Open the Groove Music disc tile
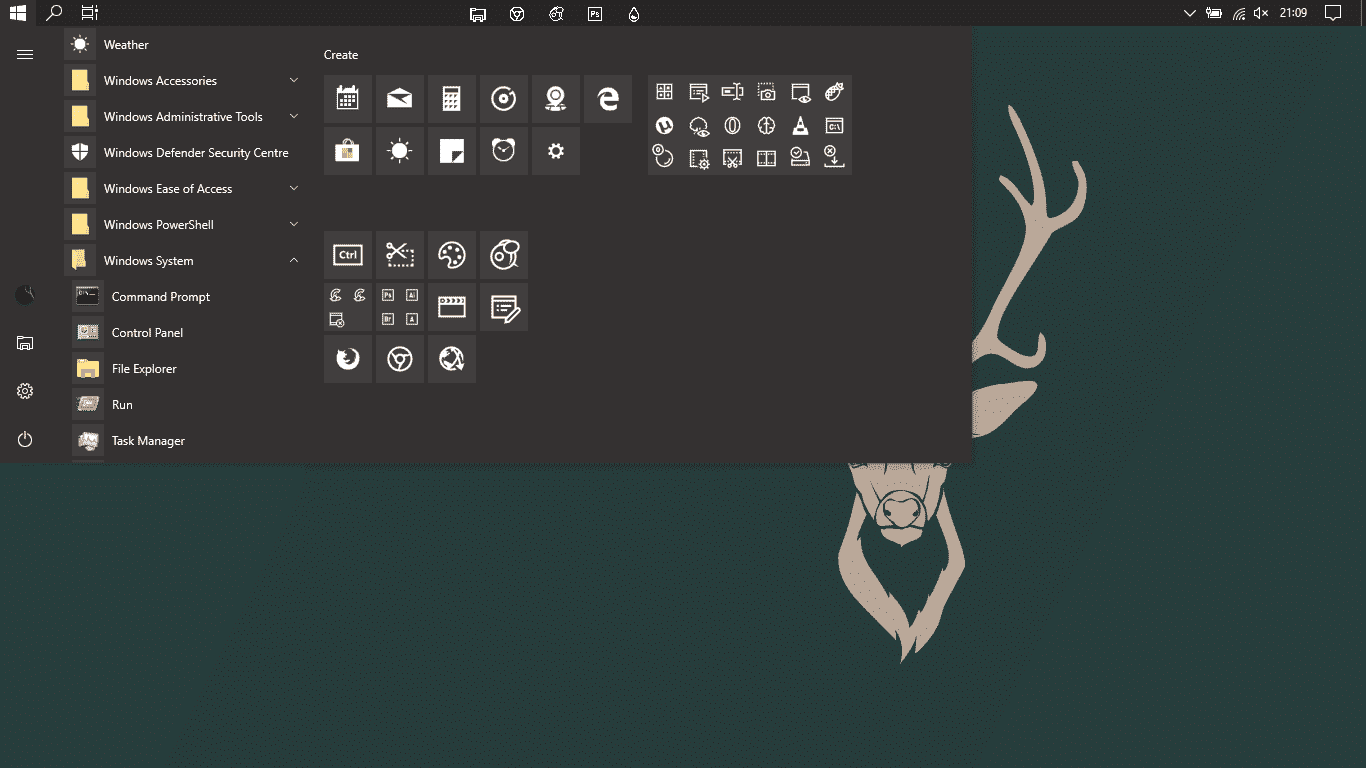The width and height of the screenshot is (1366, 768). (504, 99)
